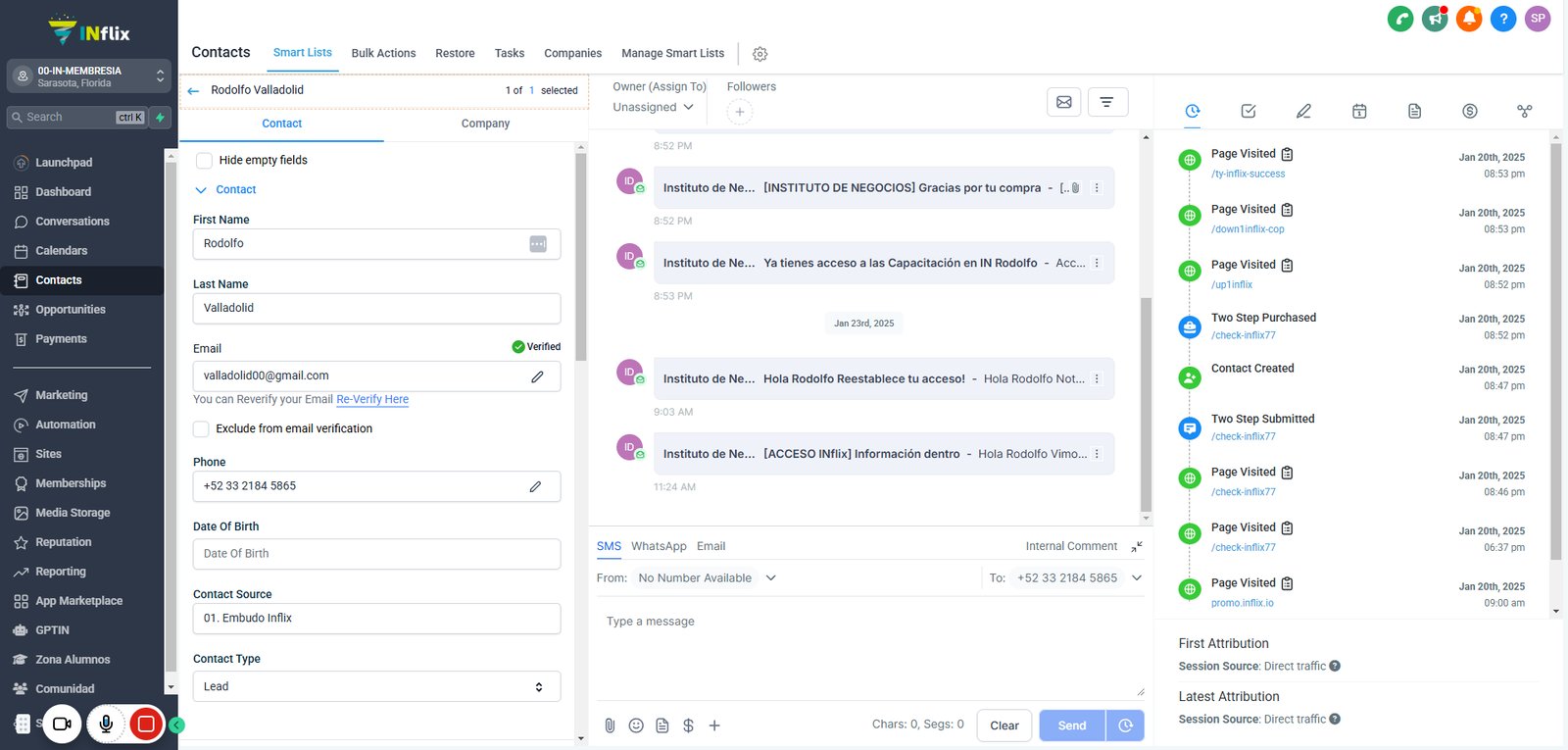Open the Payments dollar panel icon
1568x750 pixels.
tap(1470, 111)
